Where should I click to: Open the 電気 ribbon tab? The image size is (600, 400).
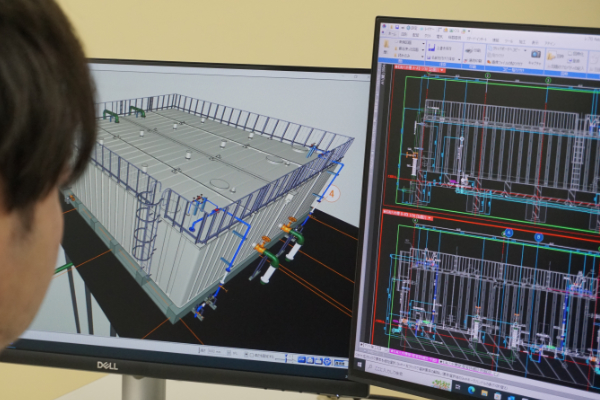[439, 36]
